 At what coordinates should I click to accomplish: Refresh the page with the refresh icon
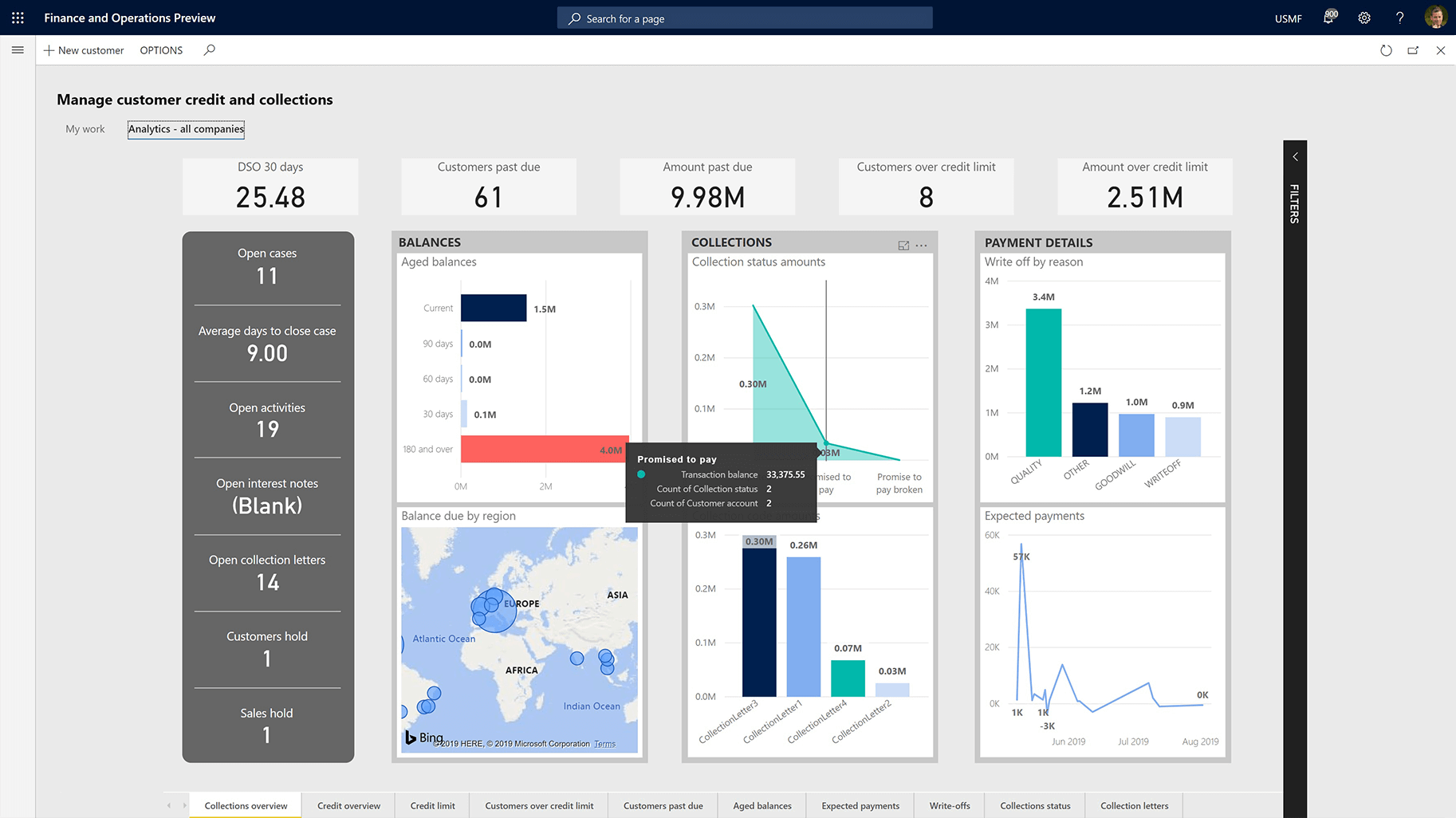pyautogui.click(x=1386, y=50)
